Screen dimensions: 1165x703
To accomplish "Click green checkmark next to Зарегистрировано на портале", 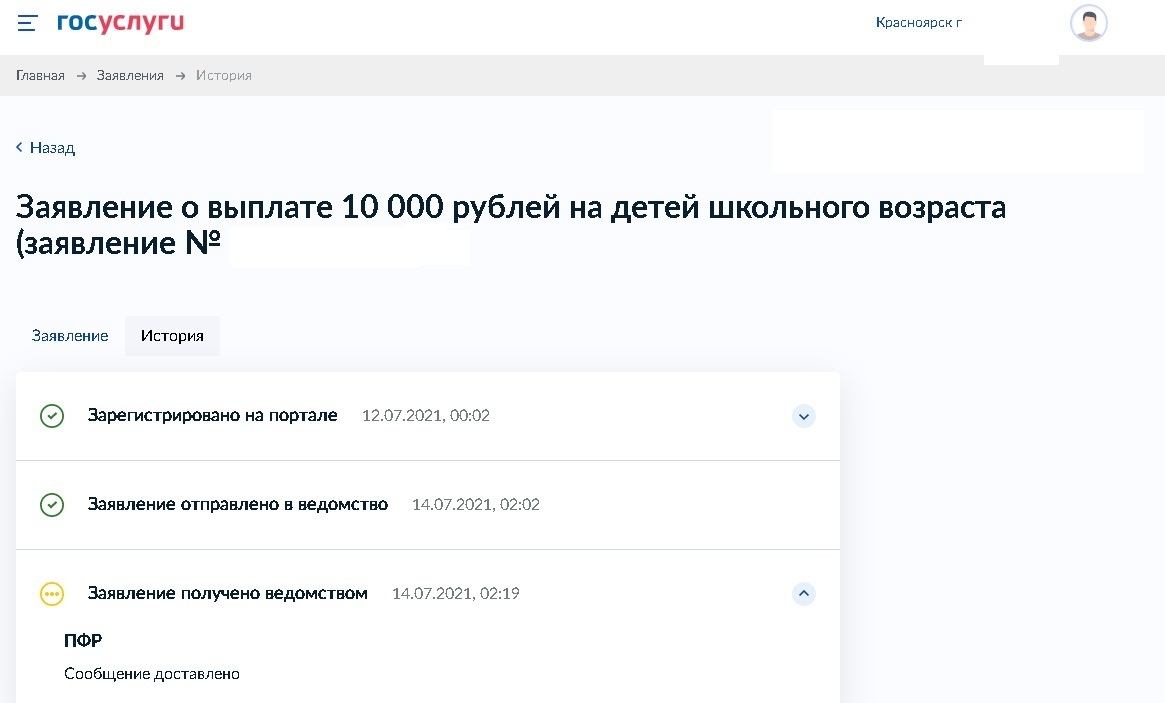I will tap(52, 416).
